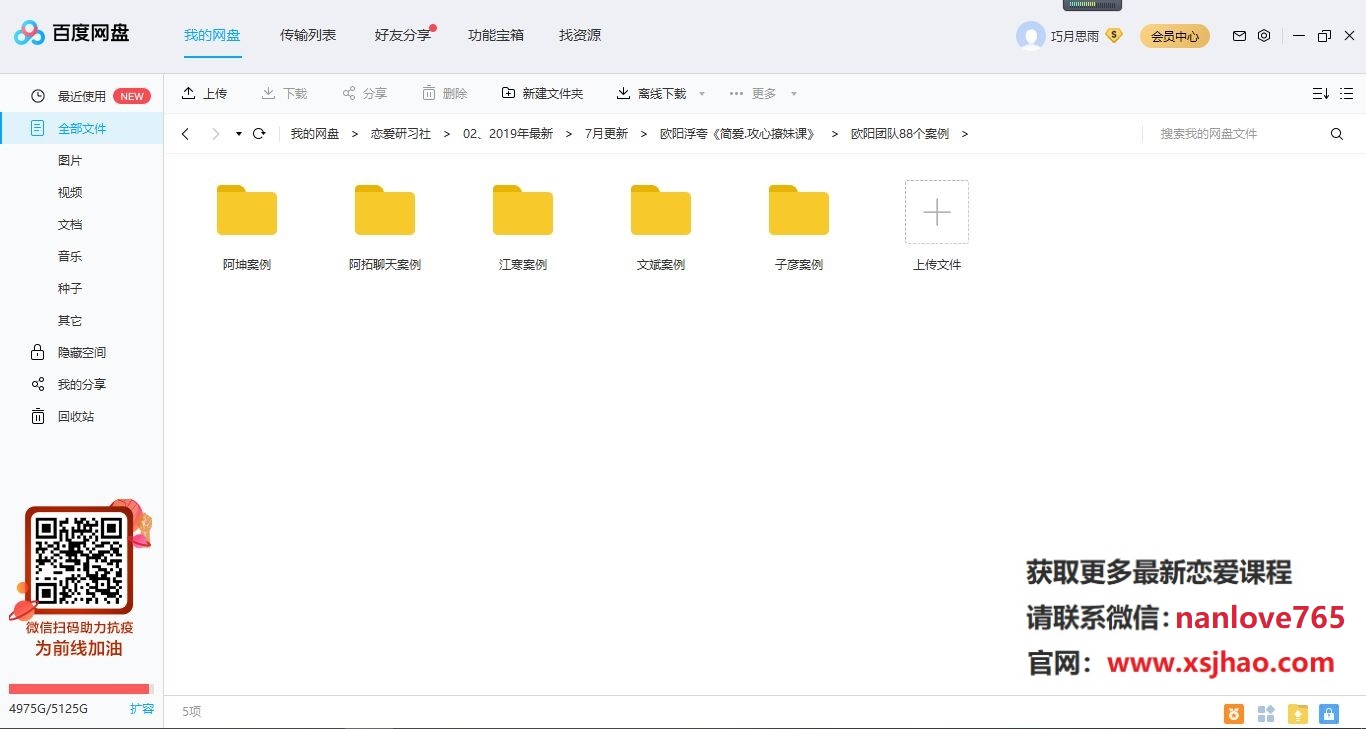This screenshot has width=1366, height=729.
Task: Click the storage usage progress bar
Action: [79, 689]
